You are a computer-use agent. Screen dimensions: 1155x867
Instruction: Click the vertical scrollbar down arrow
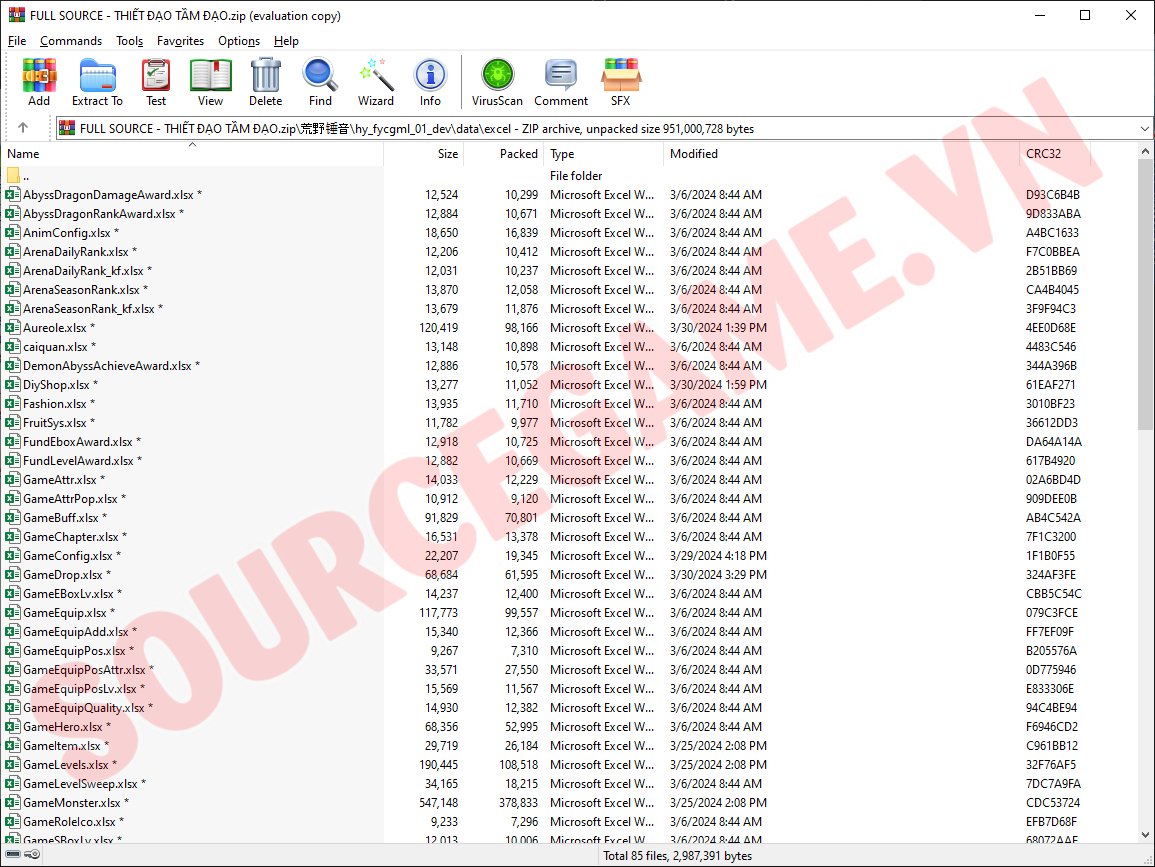coord(1145,835)
